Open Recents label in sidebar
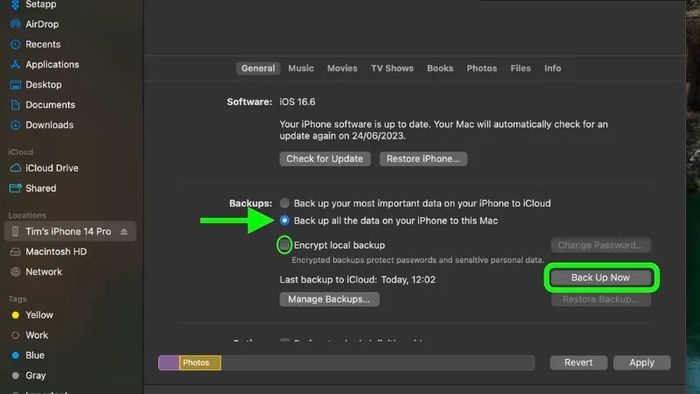This screenshot has height=394, width=700. point(43,44)
